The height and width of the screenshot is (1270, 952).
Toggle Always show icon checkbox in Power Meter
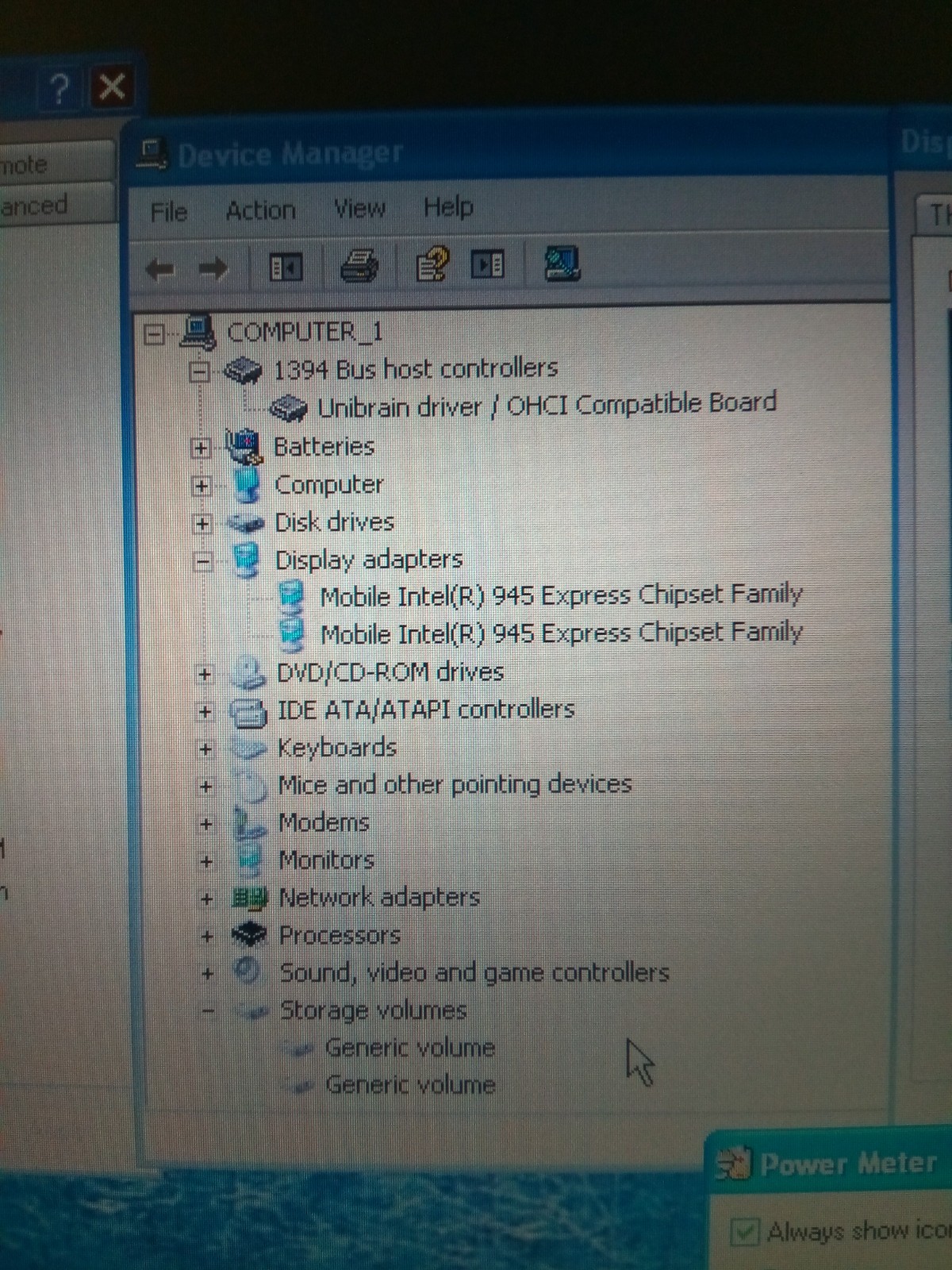click(x=745, y=1233)
